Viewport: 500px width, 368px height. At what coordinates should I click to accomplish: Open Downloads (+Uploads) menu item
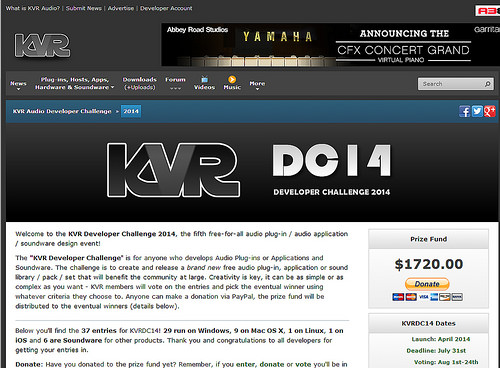(x=140, y=83)
